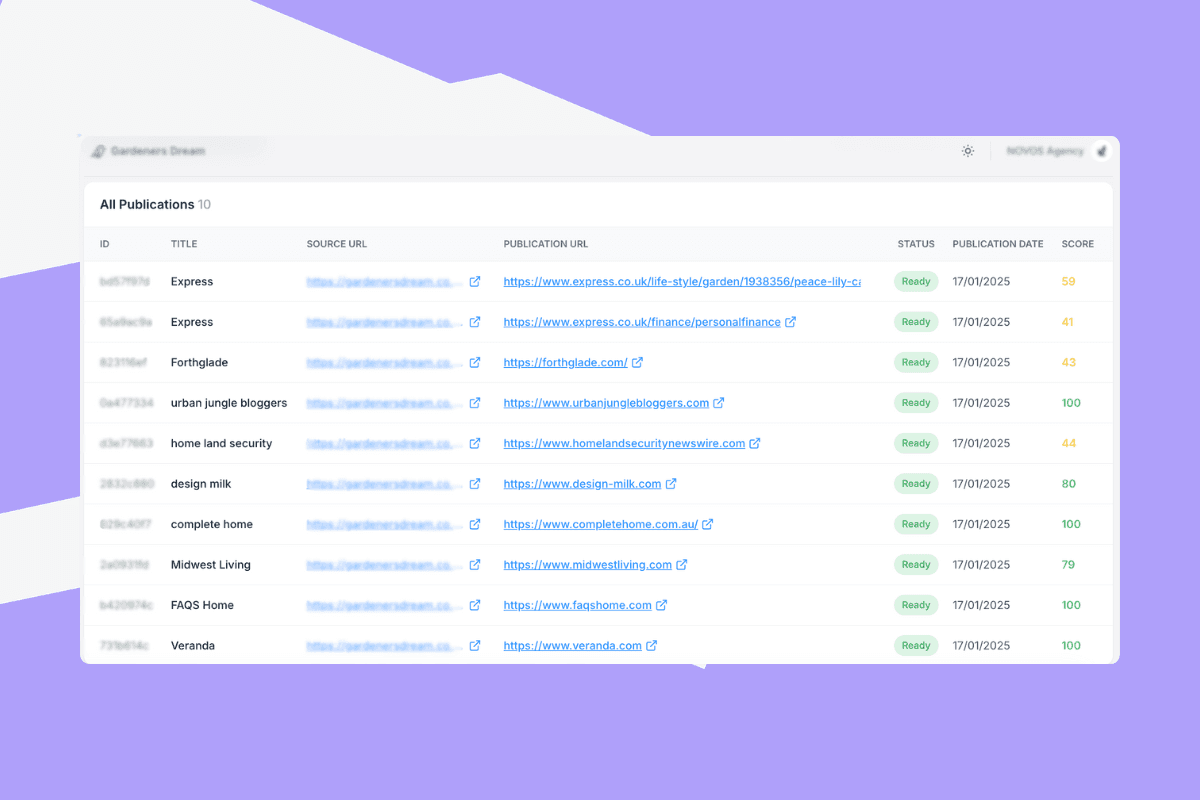This screenshot has width=1200, height=800.
Task: Sort by the PUBLICATION DATE column header
Action: coord(998,244)
